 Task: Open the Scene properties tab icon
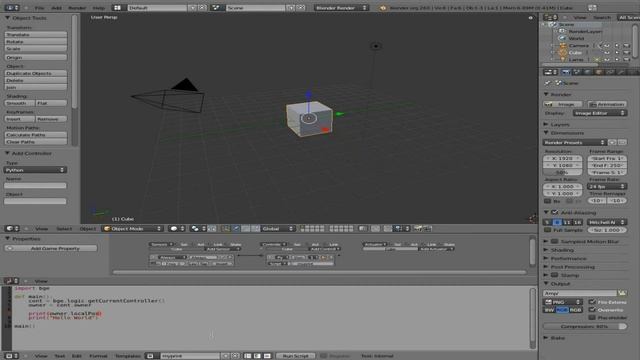pyautogui.click(x=577, y=72)
